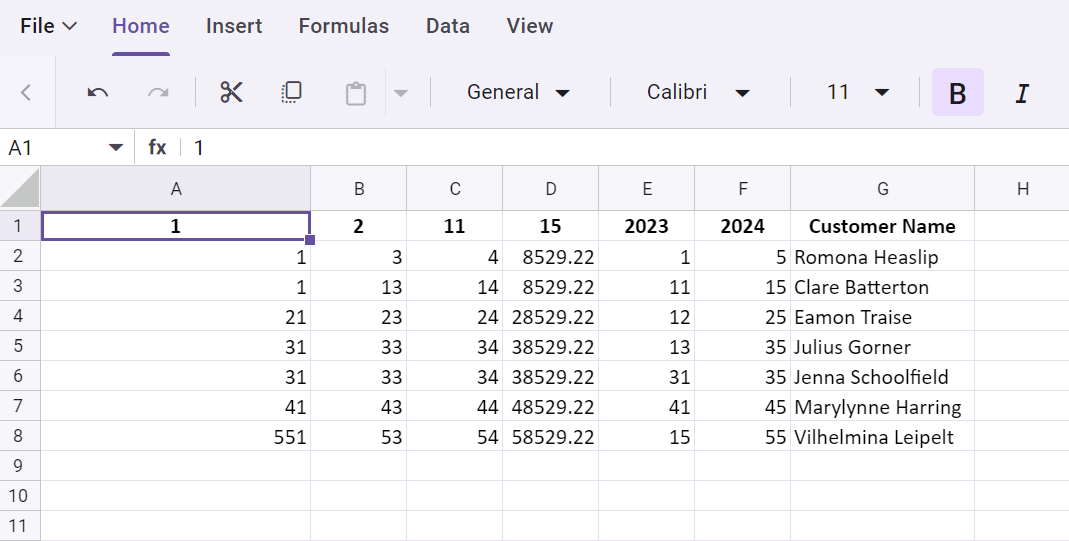Expand the Calibri font family dropdown
This screenshot has width=1069, height=541.
tap(698, 93)
